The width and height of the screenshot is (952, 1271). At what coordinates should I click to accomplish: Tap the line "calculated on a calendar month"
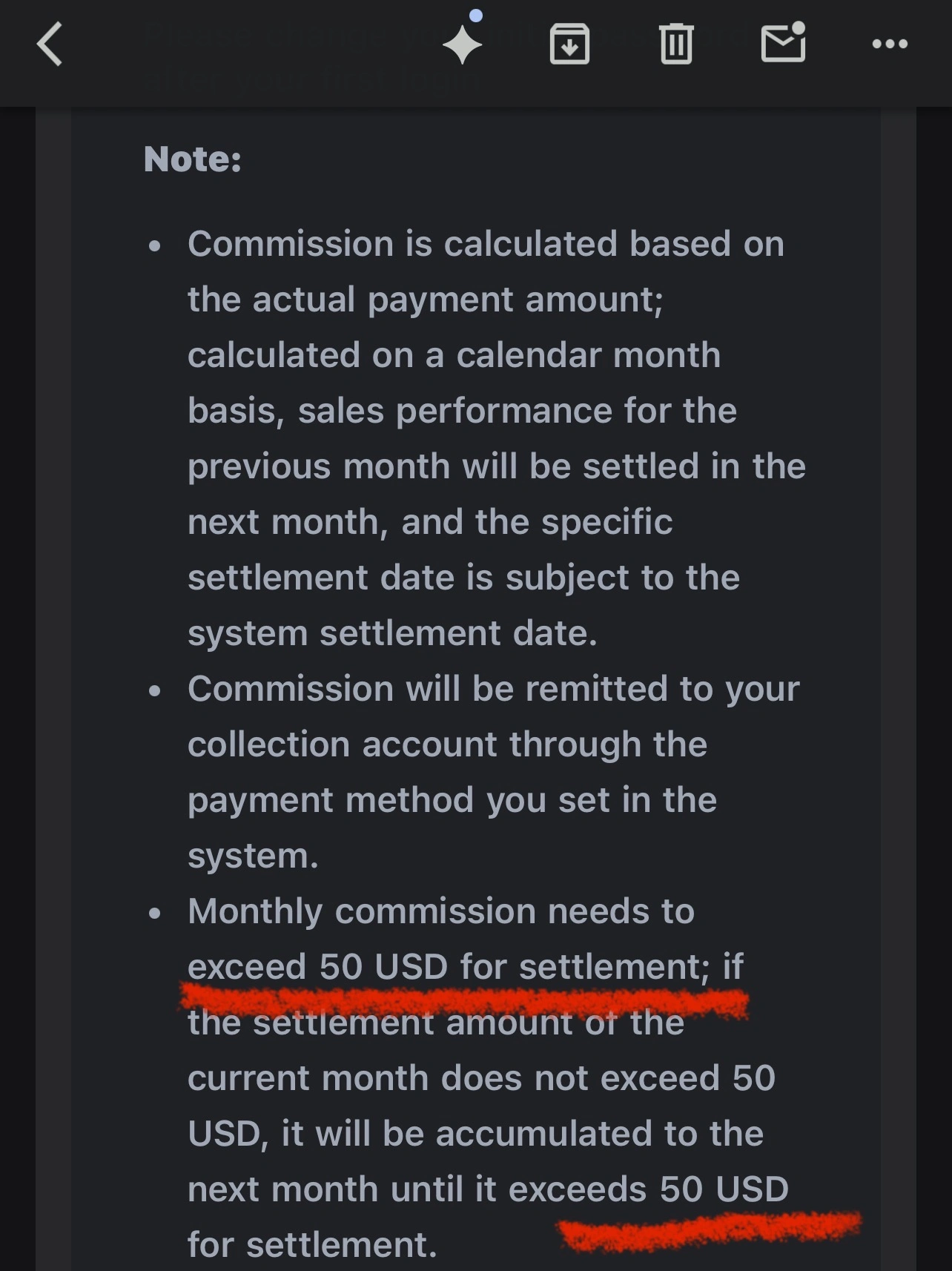[454, 355]
